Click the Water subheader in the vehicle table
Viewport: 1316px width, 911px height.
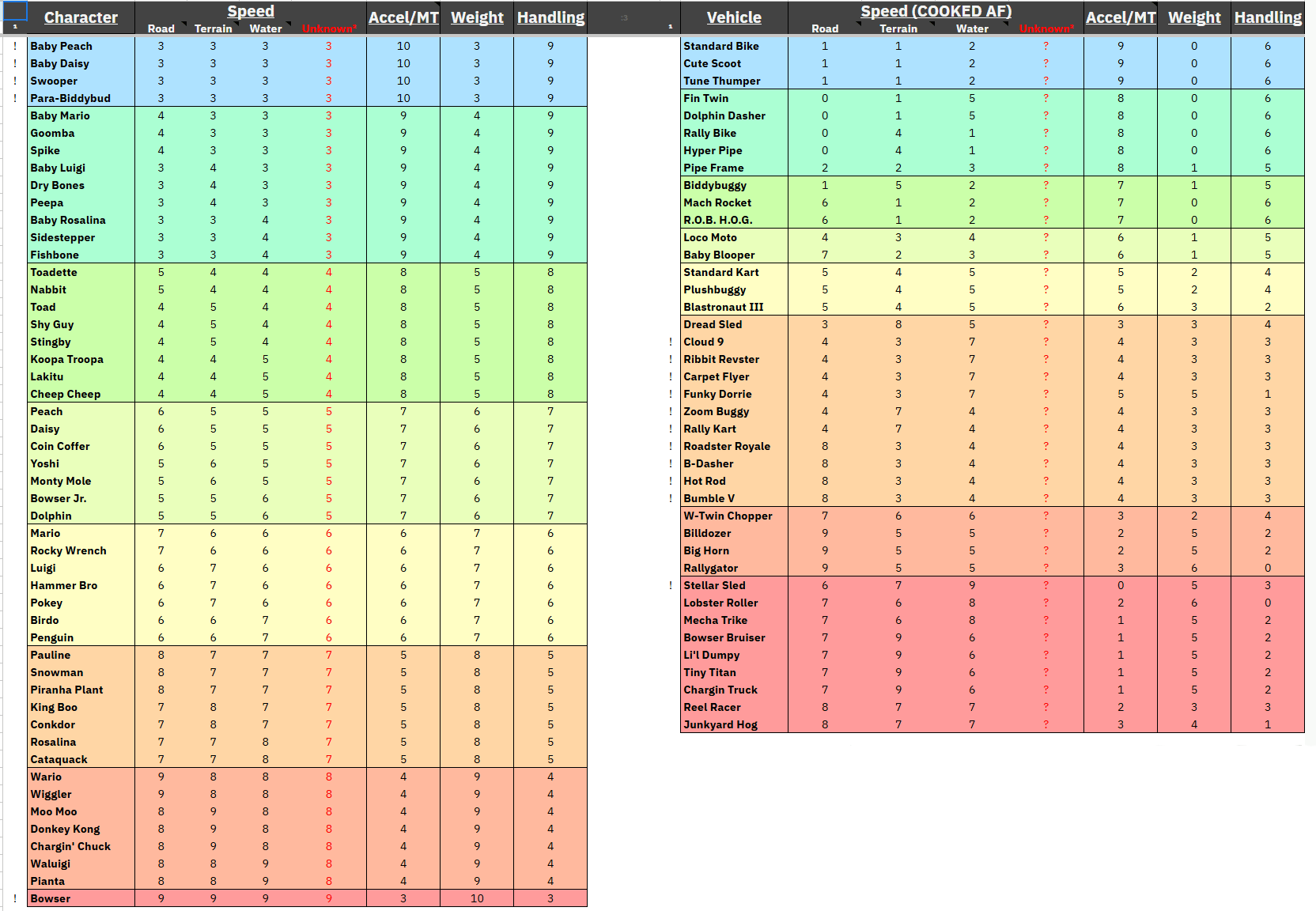[x=972, y=28]
